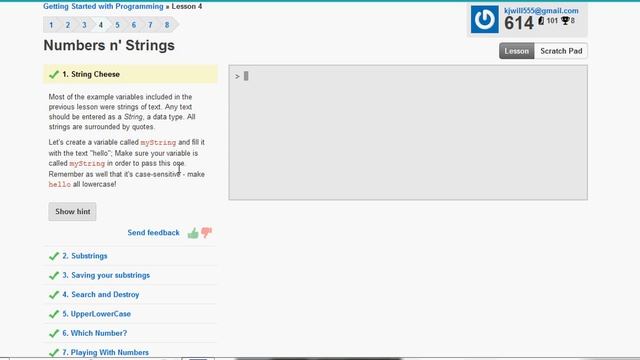The height and width of the screenshot is (360, 640).
Task: Open exercise 4. Search and Destroy
Action: 101,295
